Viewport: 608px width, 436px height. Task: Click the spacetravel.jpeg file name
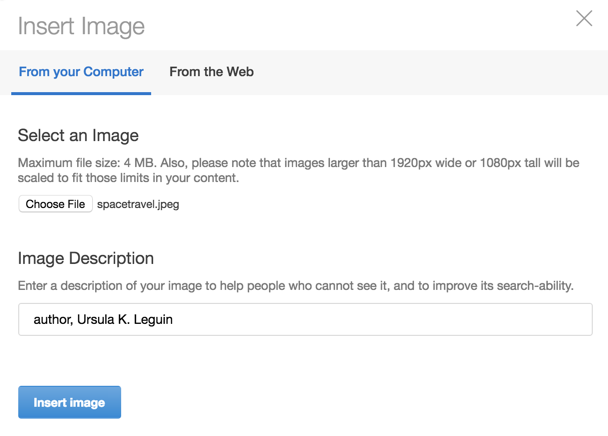138,204
